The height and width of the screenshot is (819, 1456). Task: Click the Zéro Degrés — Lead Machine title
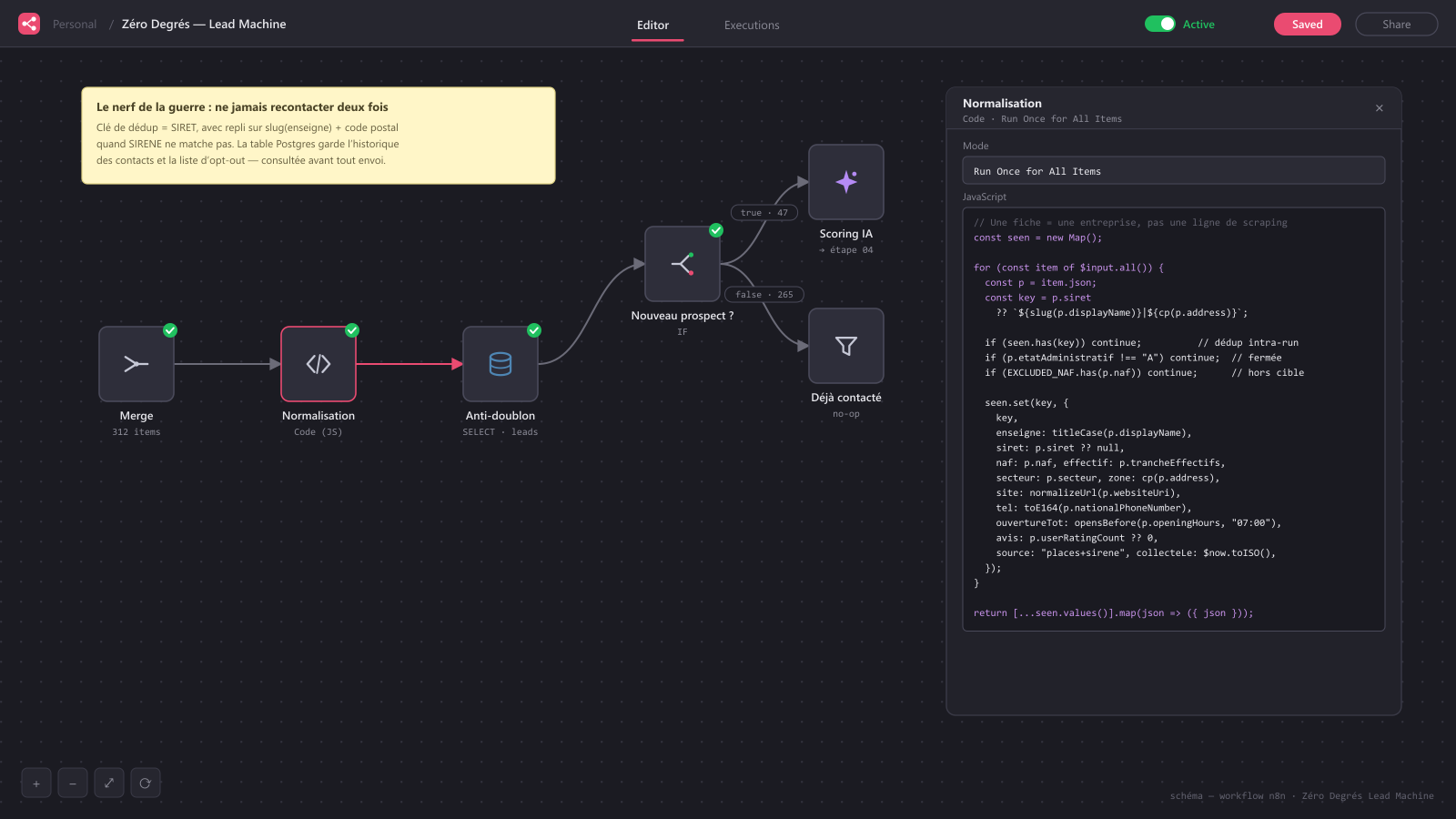pos(204,25)
